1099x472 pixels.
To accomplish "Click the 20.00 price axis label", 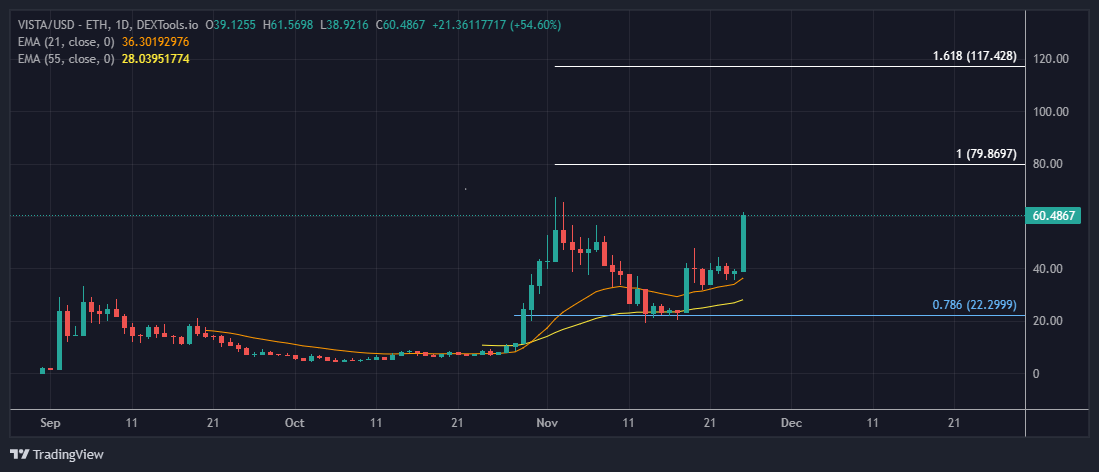I will click(1047, 321).
